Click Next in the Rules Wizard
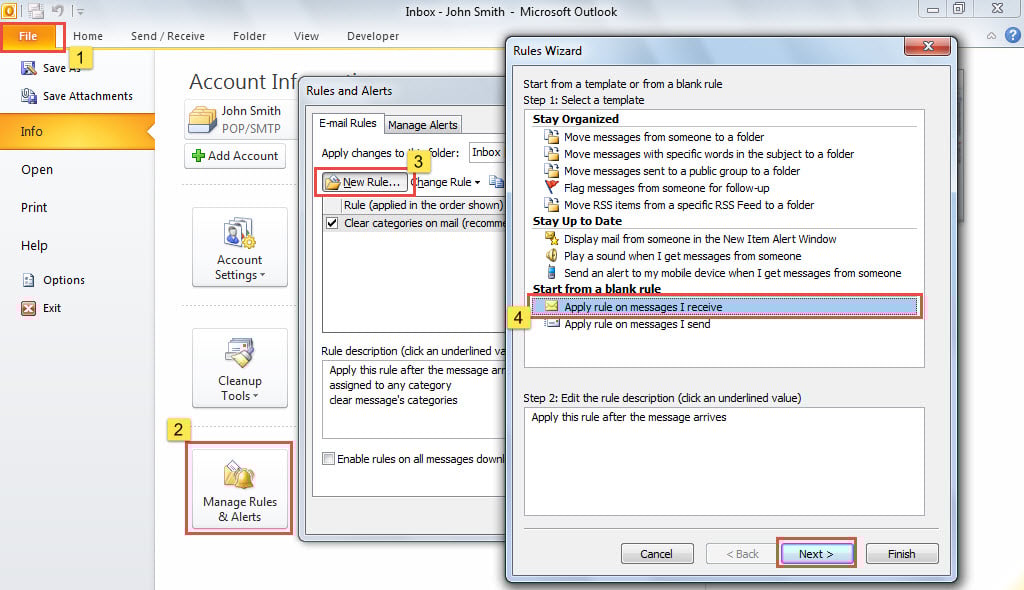This screenshot has width=1024, height=590. point(816,553)
